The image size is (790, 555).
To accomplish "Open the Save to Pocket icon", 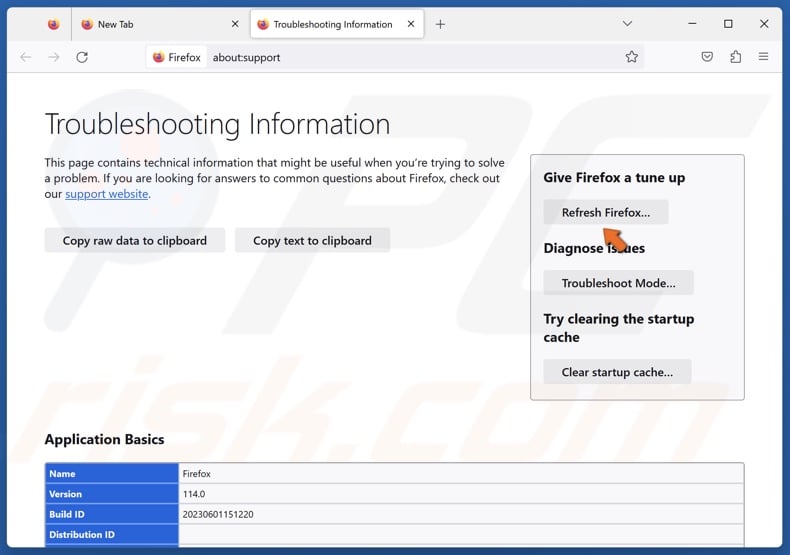I will click(x=707, y=57).
